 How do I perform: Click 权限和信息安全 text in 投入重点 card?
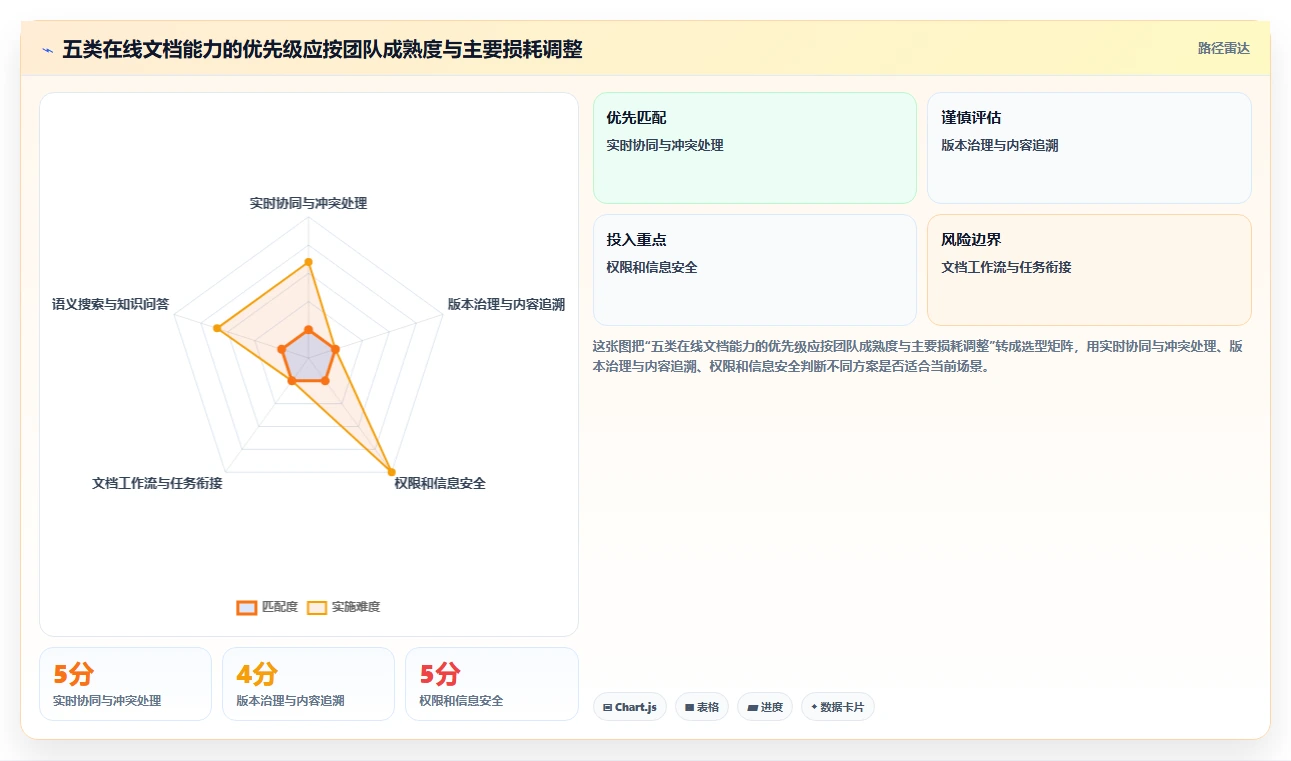click(652, 267)
